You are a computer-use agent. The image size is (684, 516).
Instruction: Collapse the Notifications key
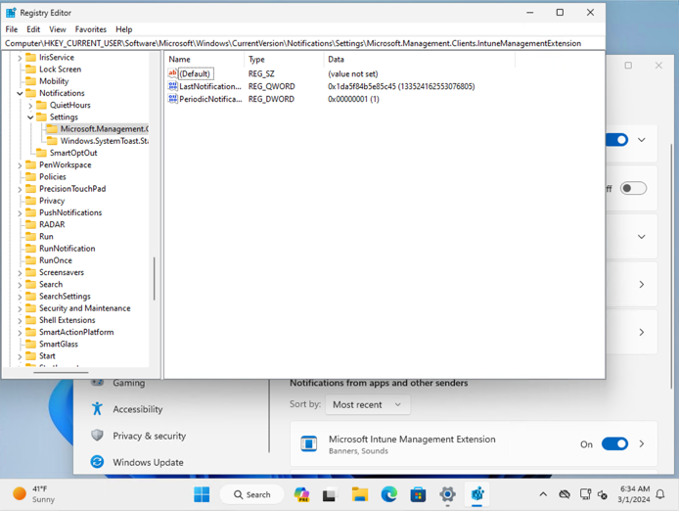(x=20, y=93)
